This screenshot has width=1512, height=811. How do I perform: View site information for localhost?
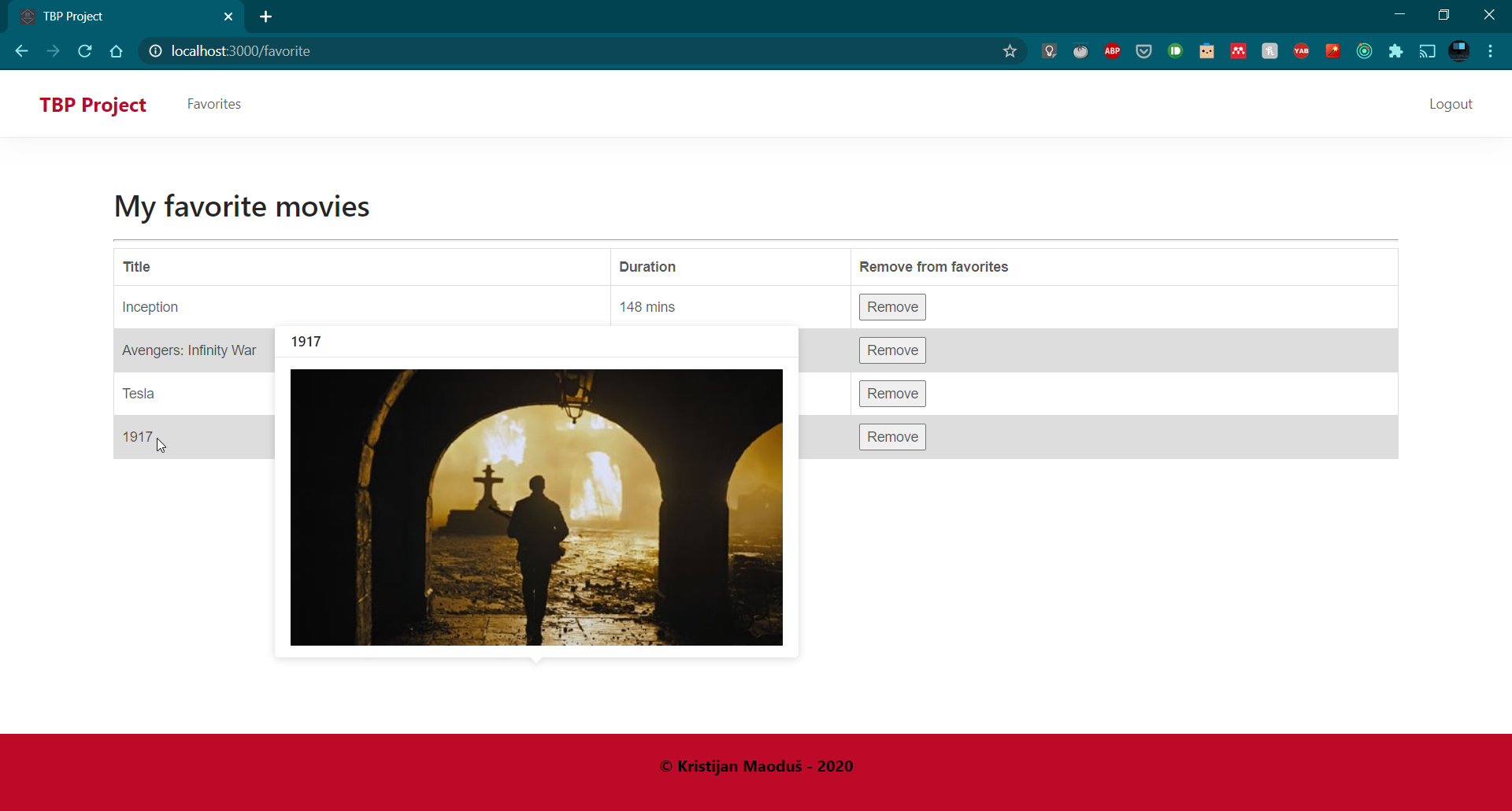coord(156,51)
